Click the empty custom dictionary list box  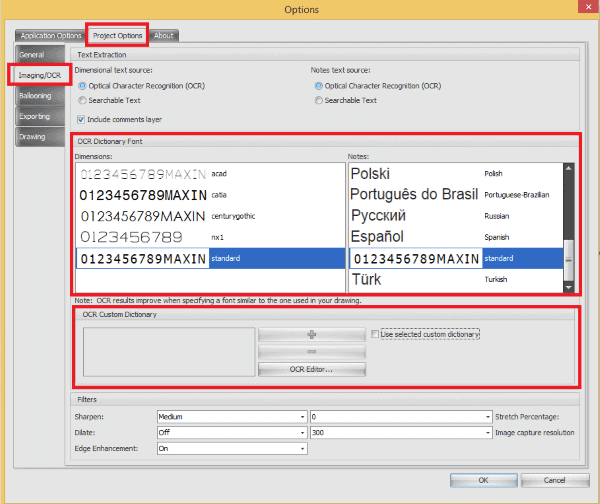[169, 352]
